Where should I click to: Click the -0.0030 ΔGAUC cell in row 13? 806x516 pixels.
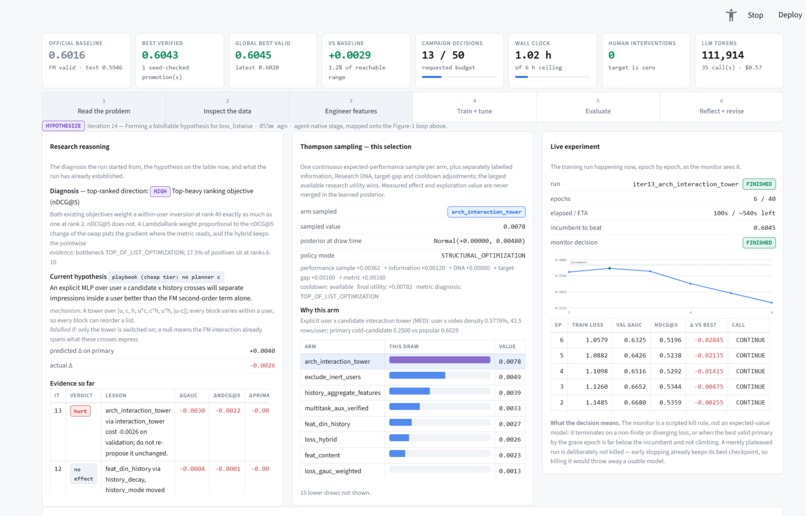pyautogui.click(x=192, y=411)
